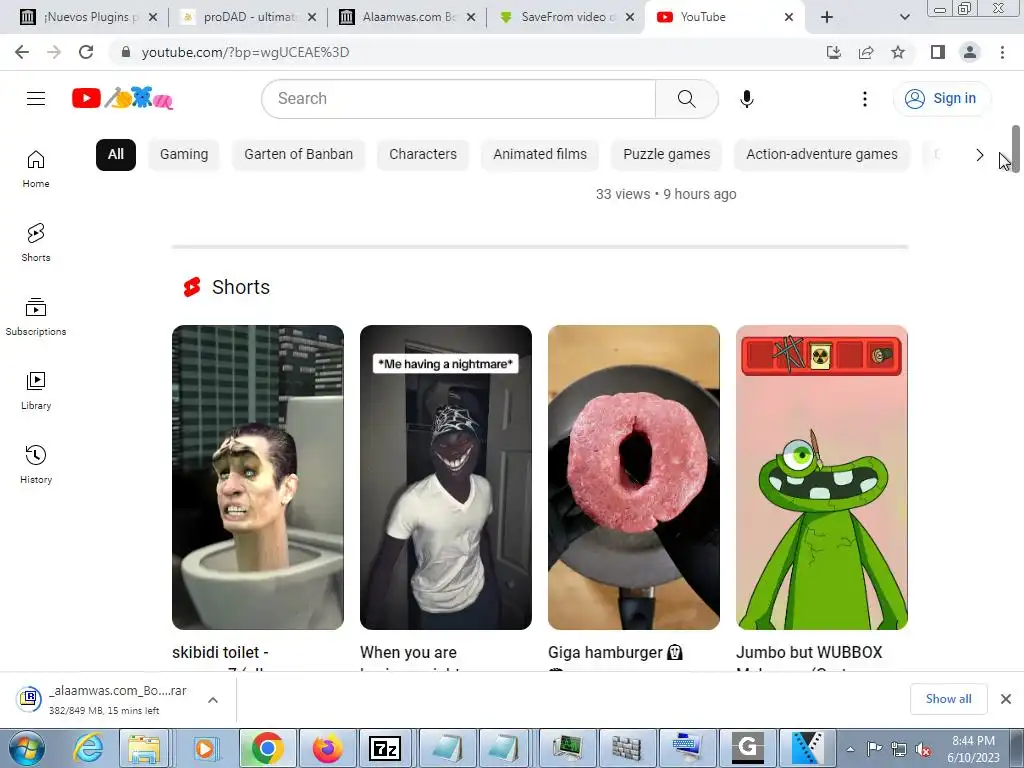Open Chrome three-dot menu
The image size is (1024, 768).
pyautogui.click(x=1002, y=52)
